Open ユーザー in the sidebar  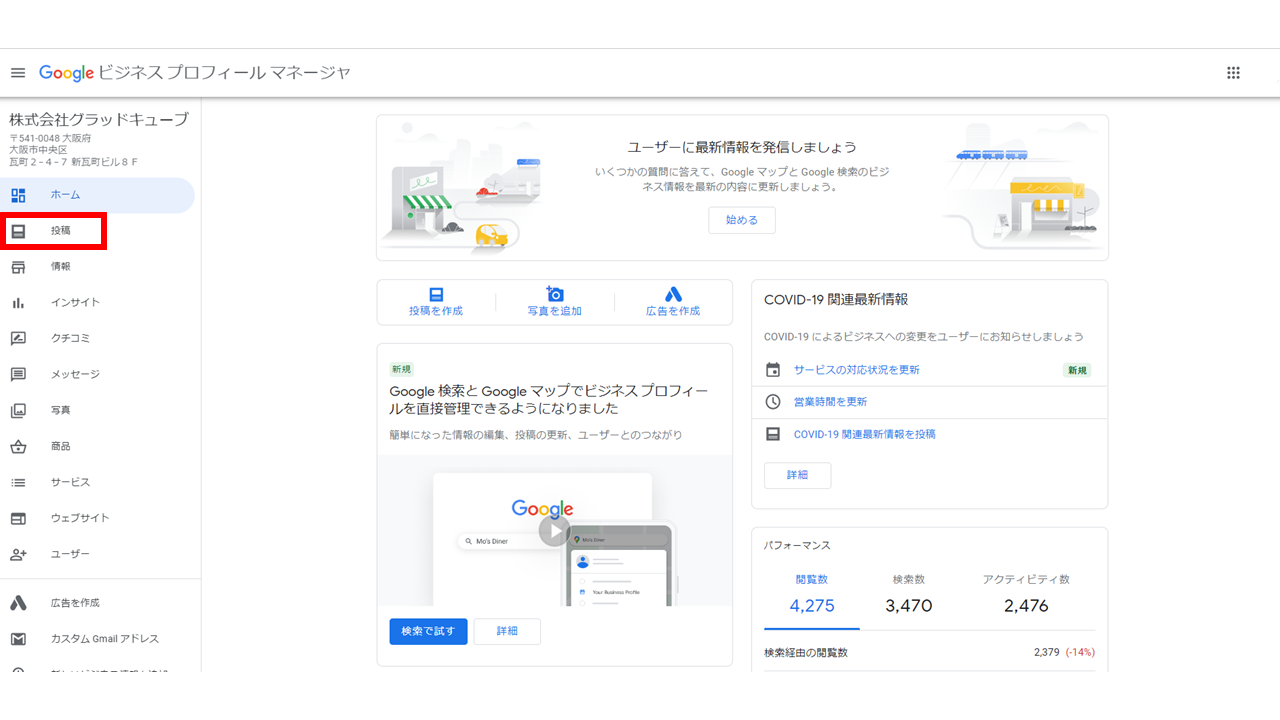click(x=97, y=555)
